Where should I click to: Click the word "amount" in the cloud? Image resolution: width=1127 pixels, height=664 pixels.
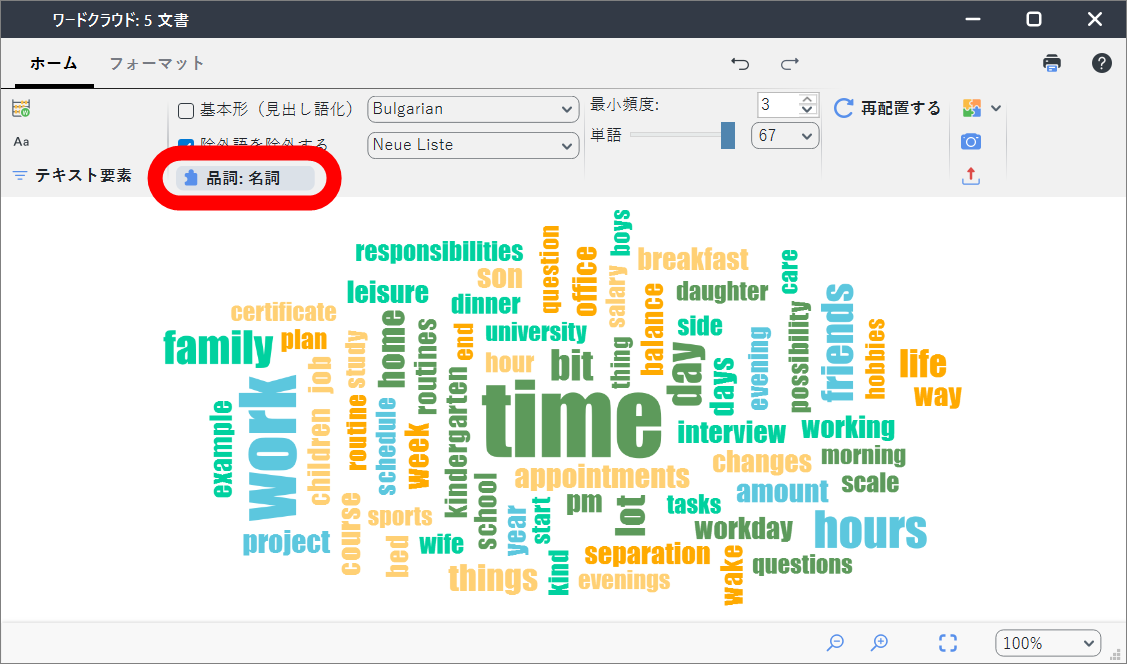[782, 492]
